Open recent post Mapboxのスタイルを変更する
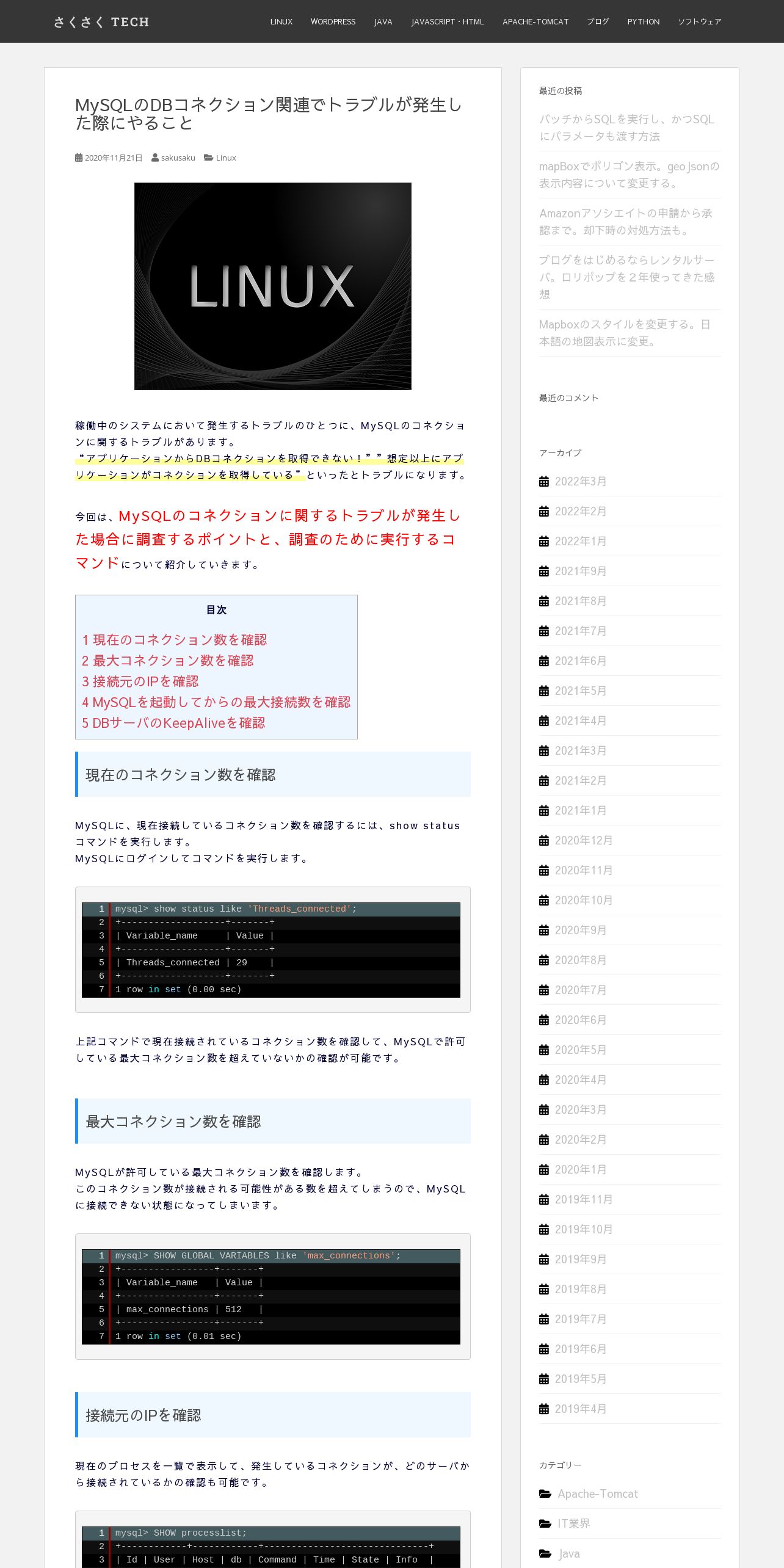This screenshot has height=1568, width=784. (x=625, y=333)
